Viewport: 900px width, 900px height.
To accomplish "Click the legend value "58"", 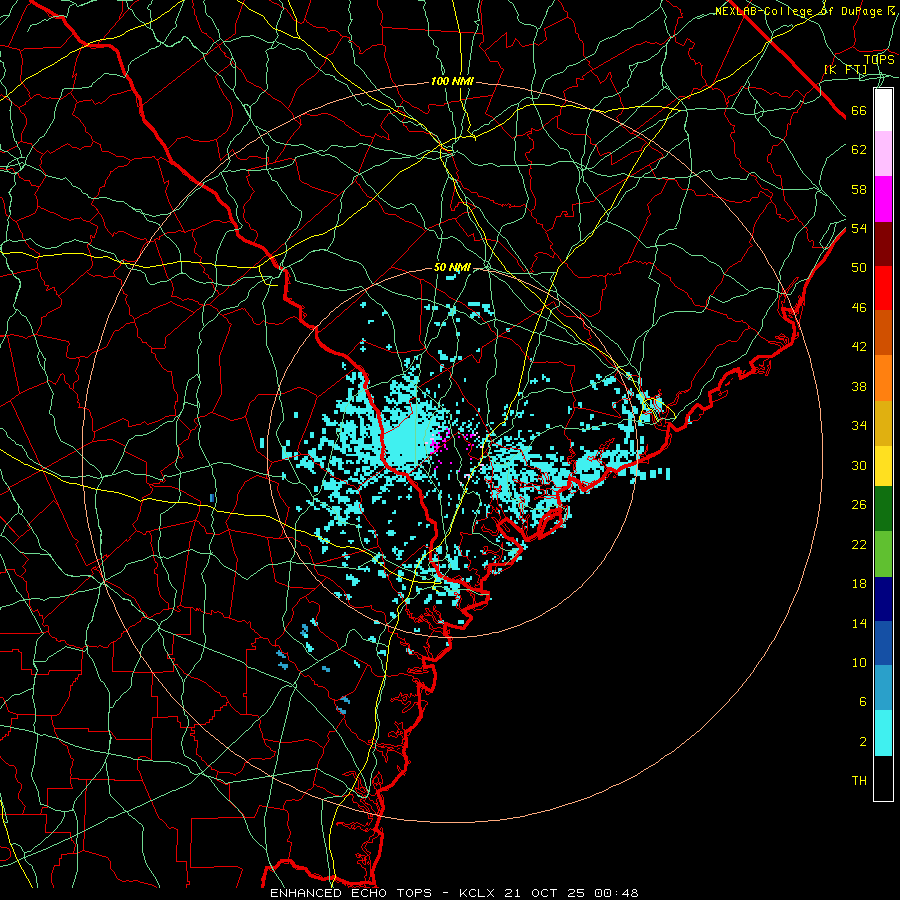I will point(859,189).
